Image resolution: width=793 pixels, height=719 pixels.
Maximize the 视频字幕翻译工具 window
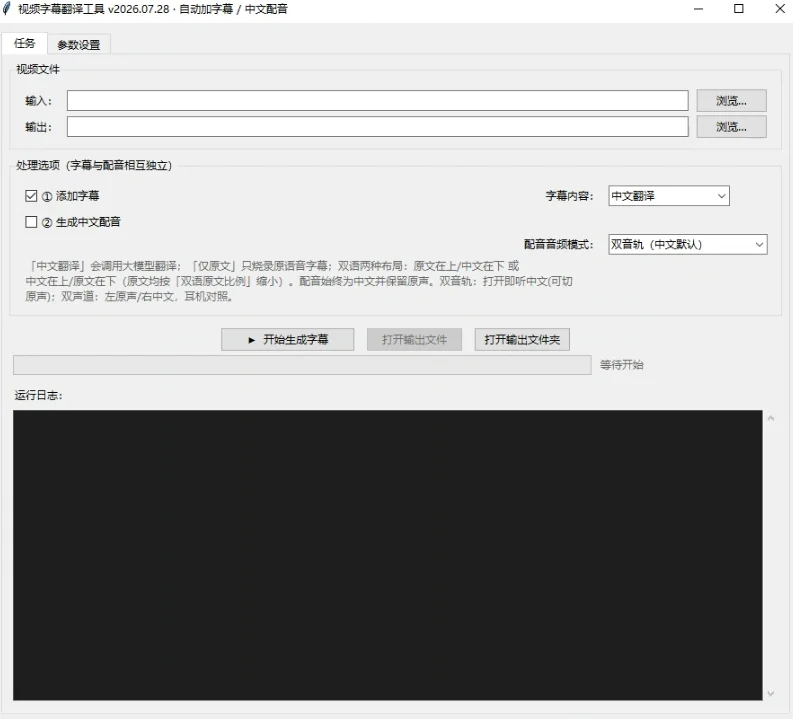[738, 9]
